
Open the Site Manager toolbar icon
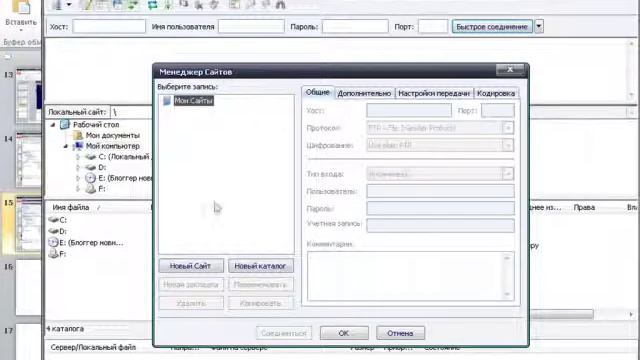57,4
